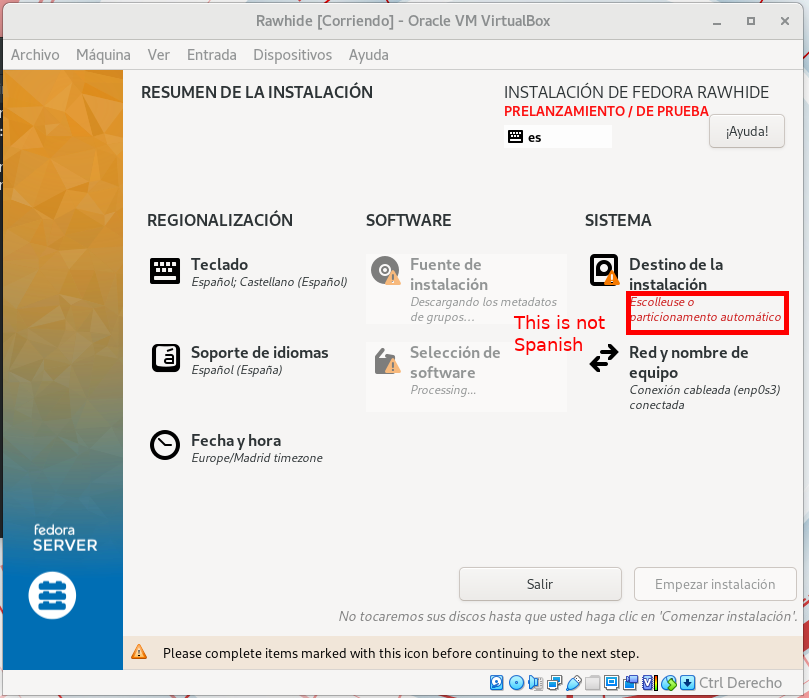This screenshot has width=809, height=698.
Task: Click 'PRELANZAMIENTO / DE PRUEBA' red label
Action: pos(606,111)
